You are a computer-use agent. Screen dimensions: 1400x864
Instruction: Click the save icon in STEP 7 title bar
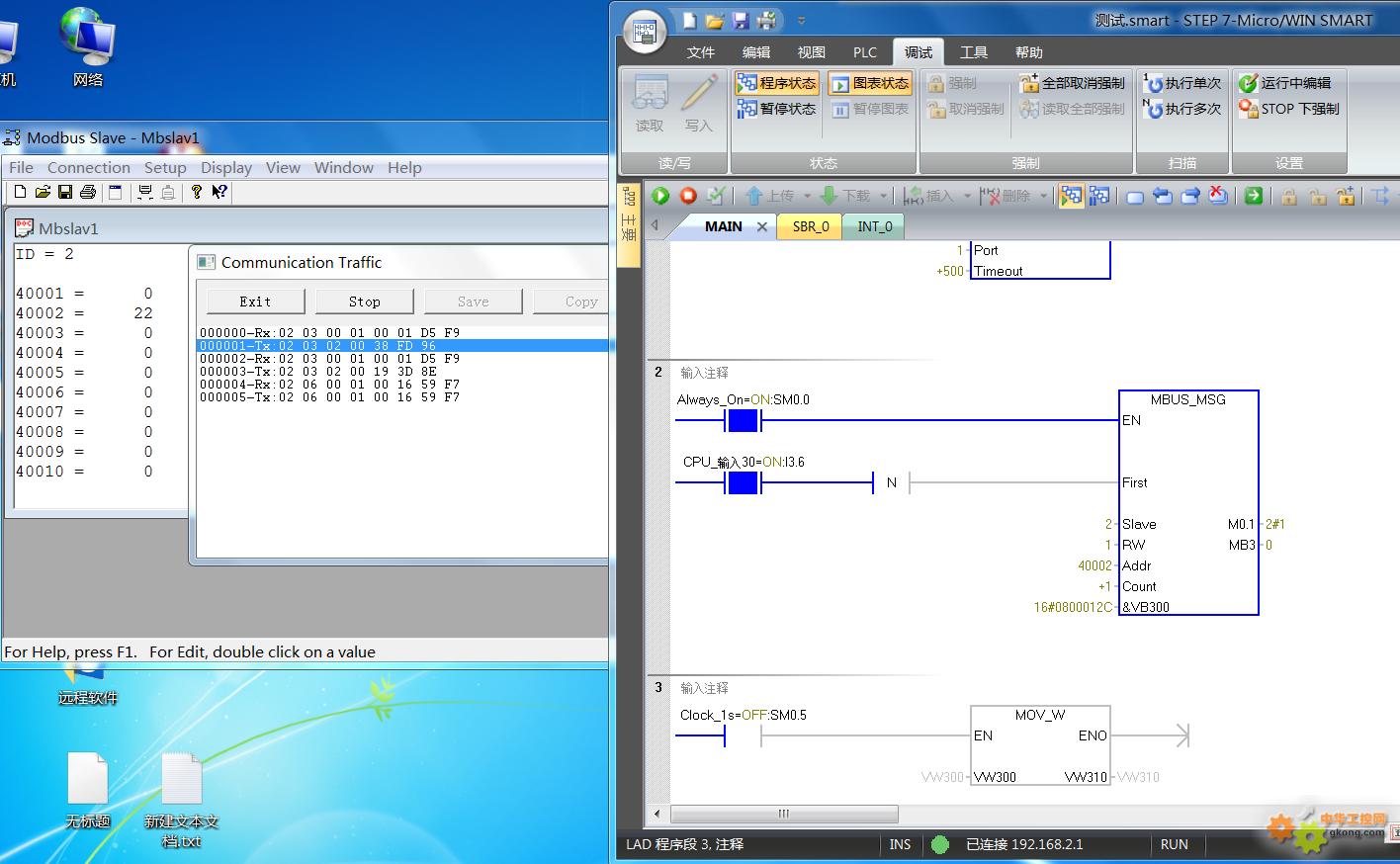741,20
